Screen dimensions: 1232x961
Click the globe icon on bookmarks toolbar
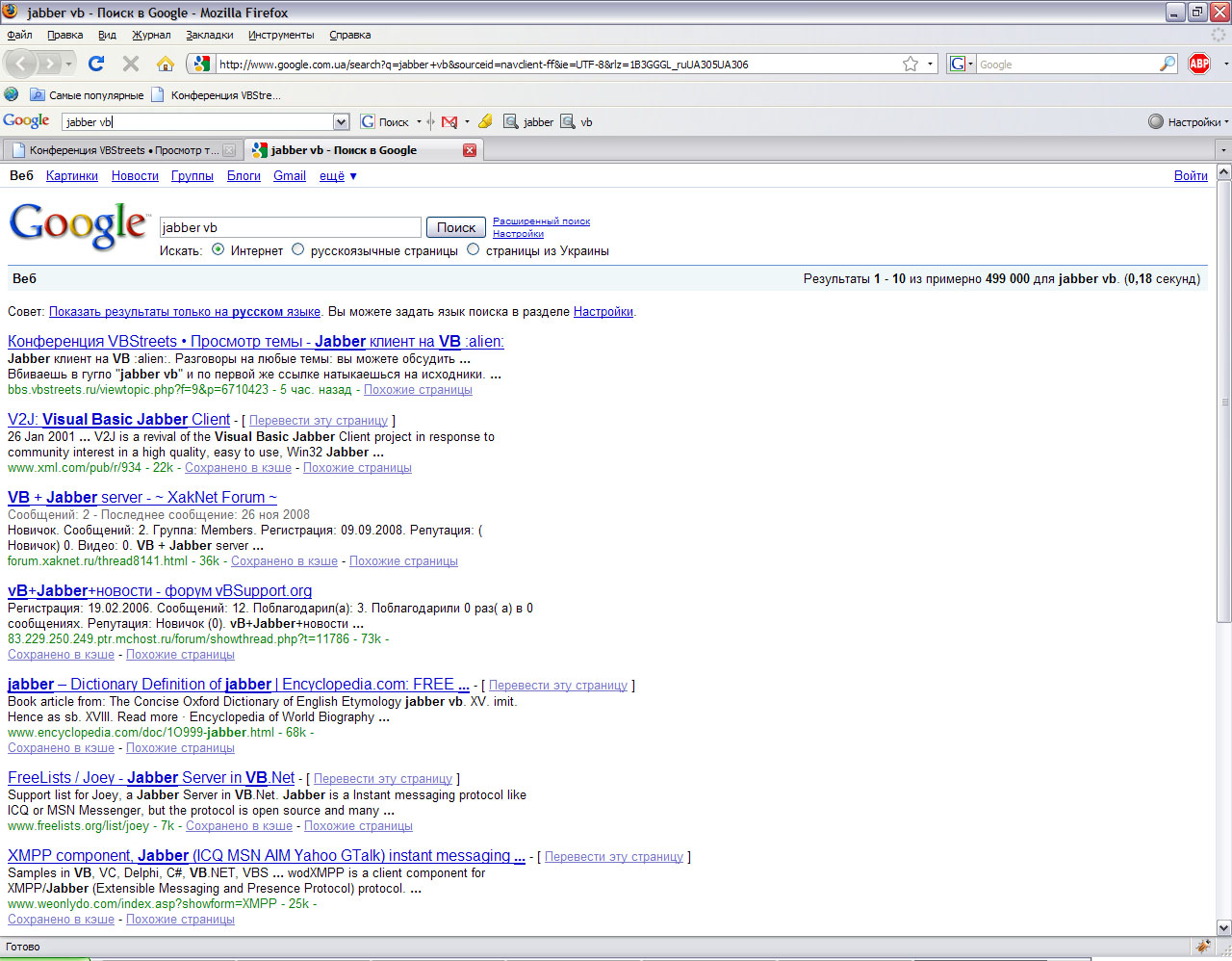[12, 94]
